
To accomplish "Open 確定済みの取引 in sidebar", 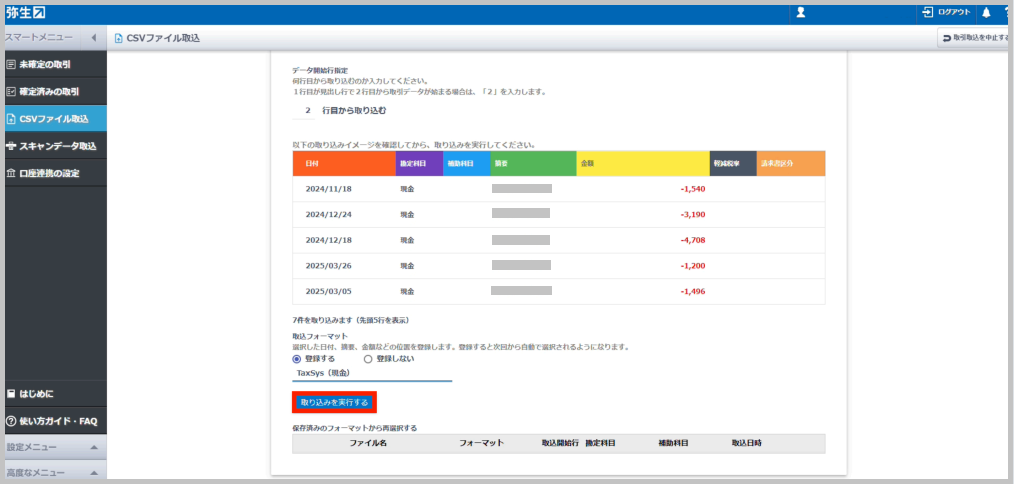I will [x=54, y=91].
